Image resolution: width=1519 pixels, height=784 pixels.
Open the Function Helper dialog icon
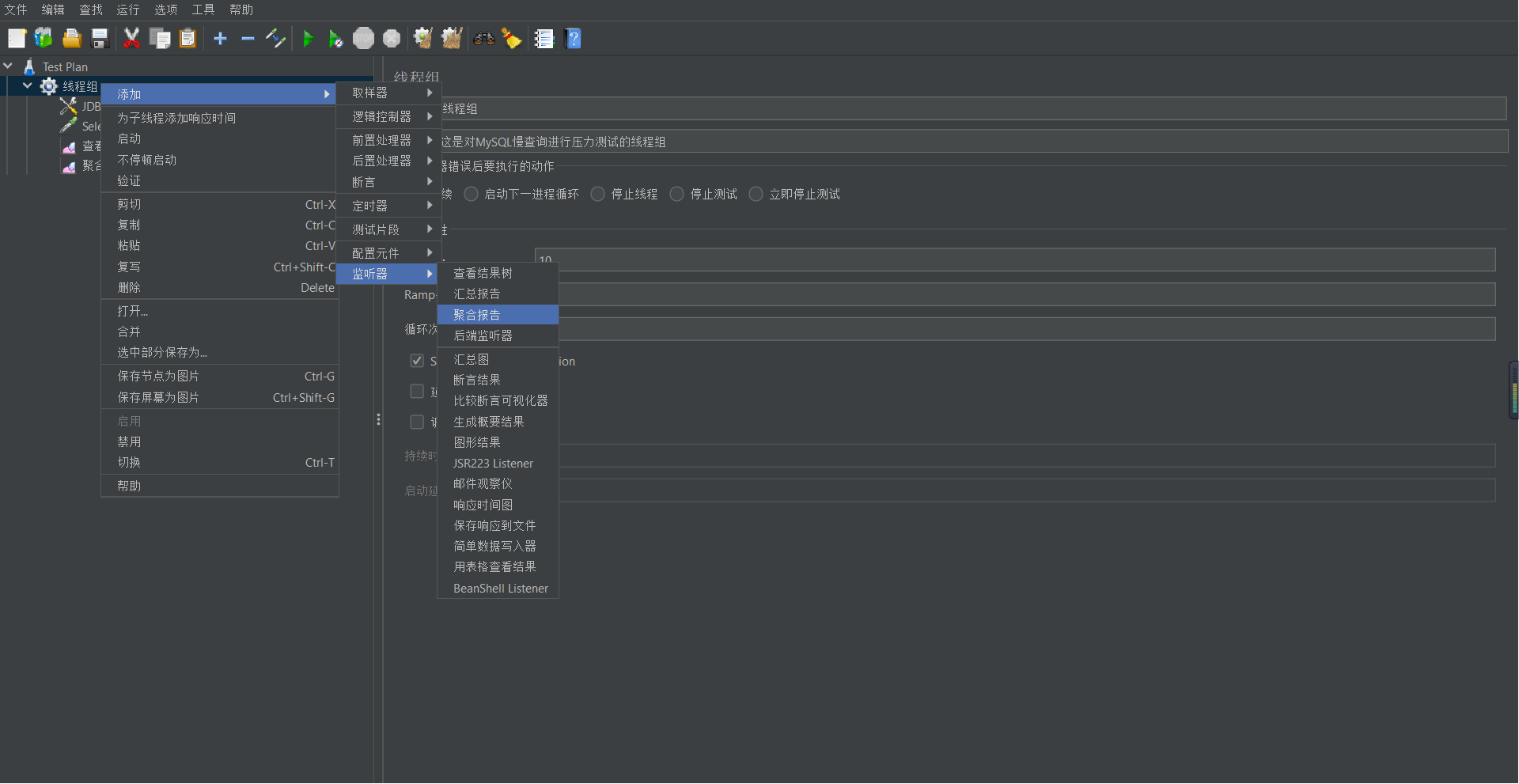coord(544,38)
